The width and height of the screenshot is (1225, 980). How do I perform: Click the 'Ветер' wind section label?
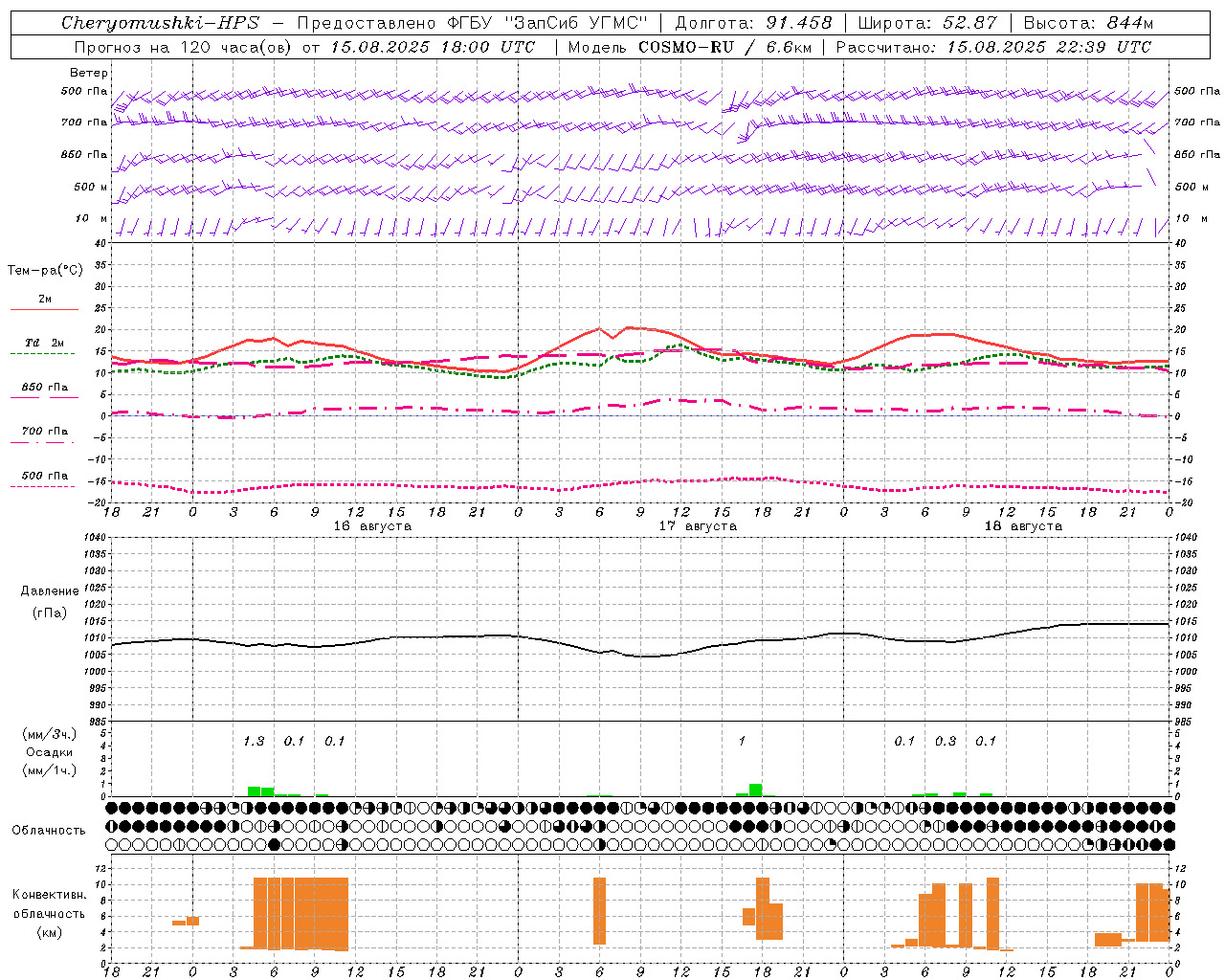click(x=89, y=73)
